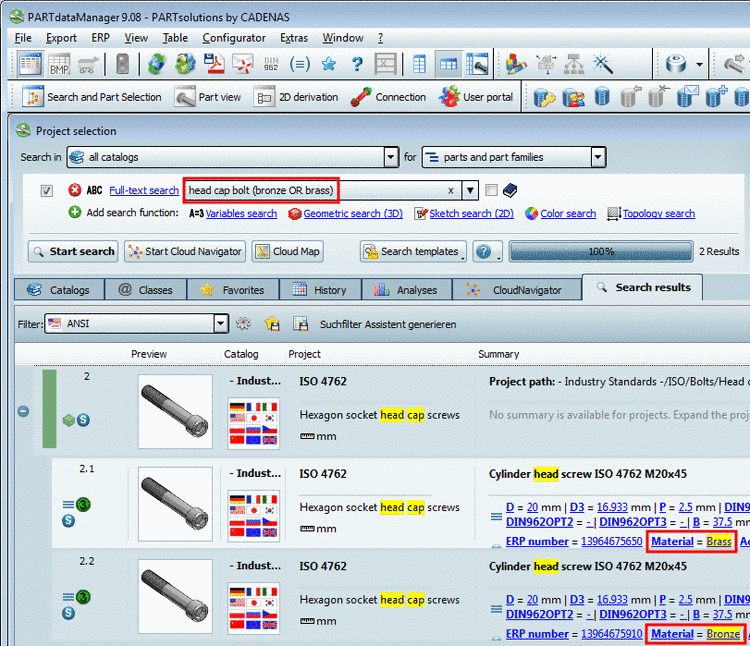Screen dimensions: 750x646
Task: Open Search templates dropdown button
Action: pos(413,251)
